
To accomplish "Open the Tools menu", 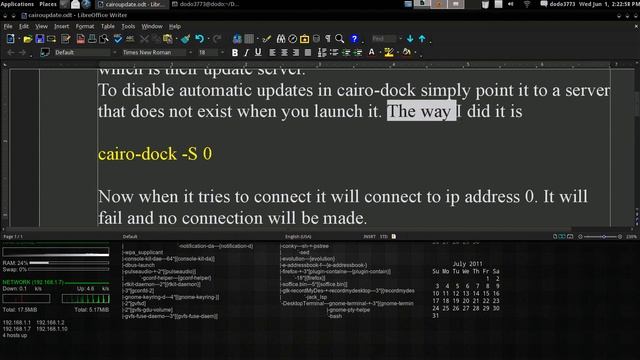I will click(128, 26).
